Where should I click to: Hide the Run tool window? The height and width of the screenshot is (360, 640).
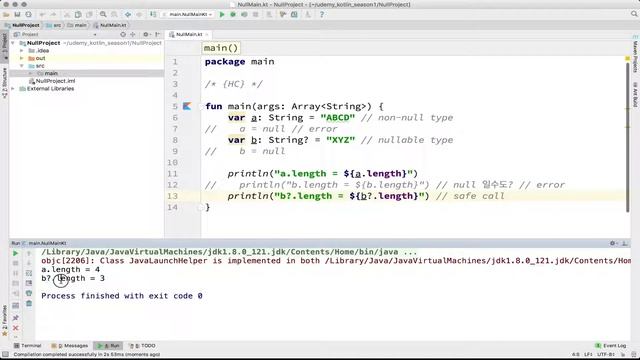tap(624, 243)
